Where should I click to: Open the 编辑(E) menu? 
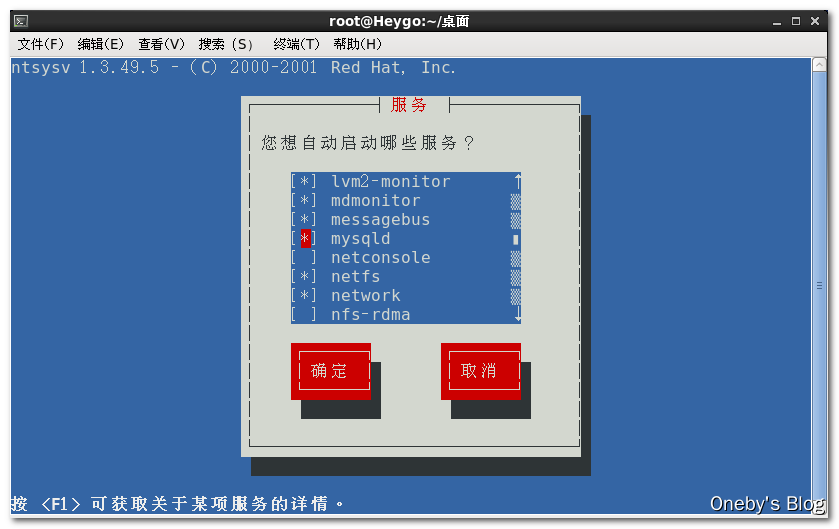[x=101, y=44]
